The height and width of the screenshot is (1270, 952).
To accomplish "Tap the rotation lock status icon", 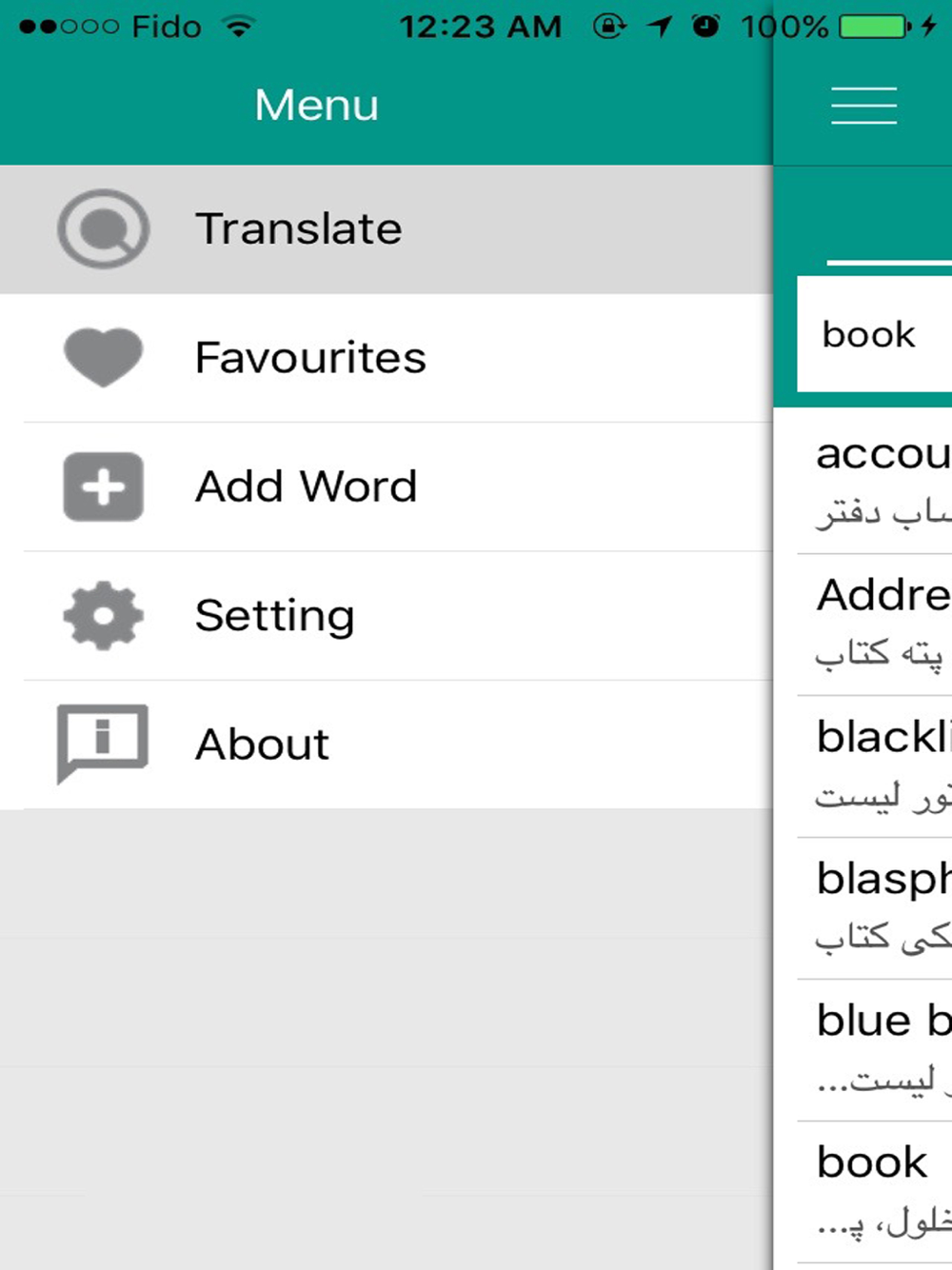I will click(609, 26).
